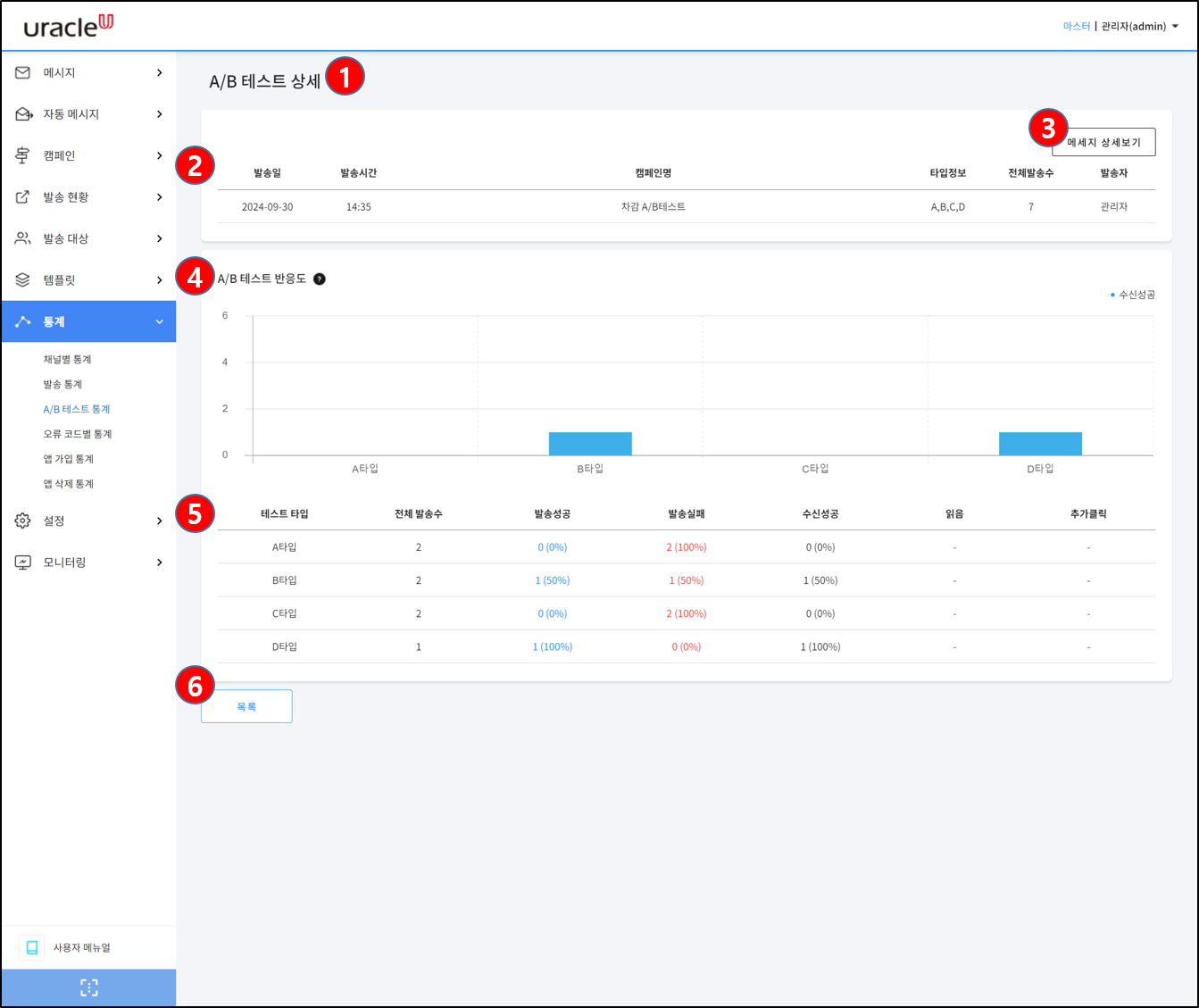Collapse the 통계 menu chevron
The image size is (1199, 1008).
tap(160, 321)
